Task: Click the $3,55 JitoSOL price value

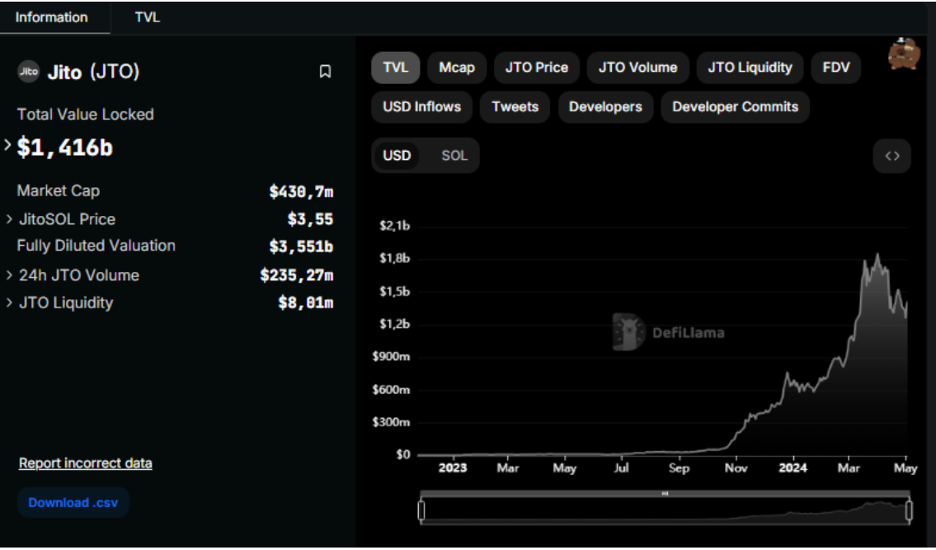Action: pyautogui.click(x=310, y=219)
